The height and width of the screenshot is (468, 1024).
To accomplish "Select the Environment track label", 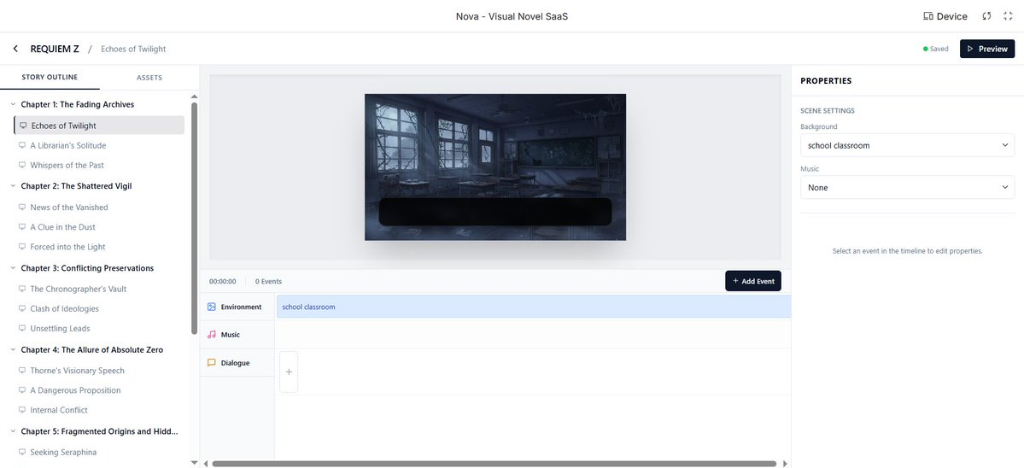I will click(241, 307).
